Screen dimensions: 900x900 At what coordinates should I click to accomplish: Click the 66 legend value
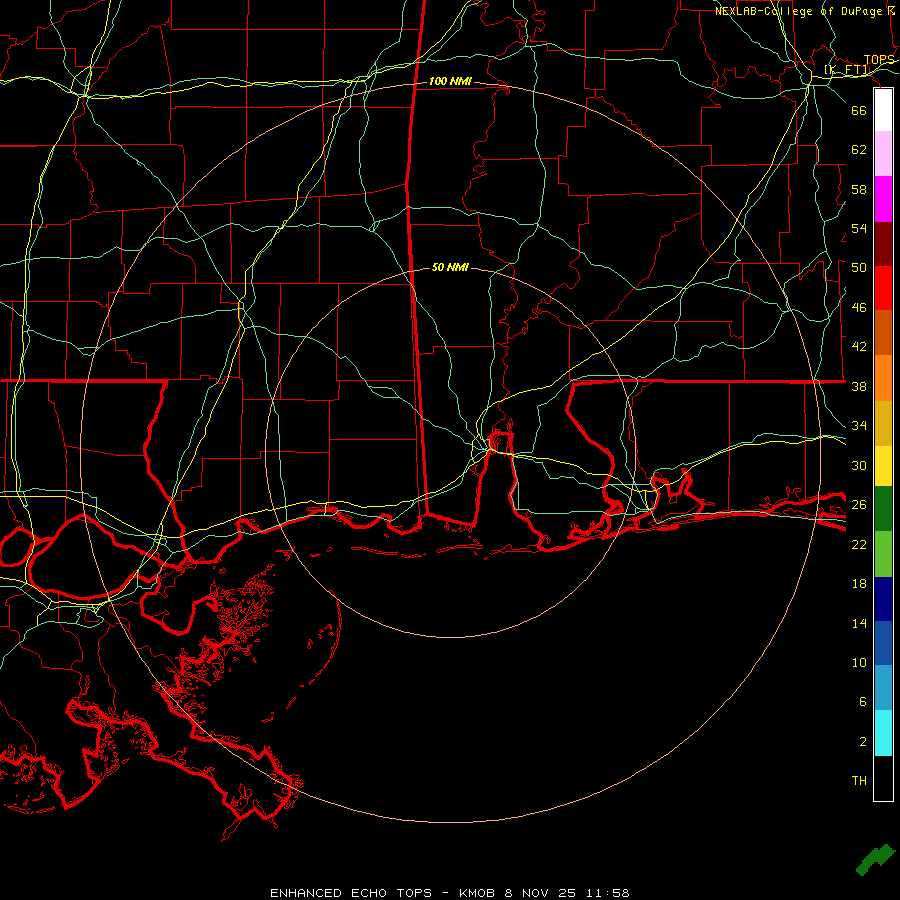point(859,111)
